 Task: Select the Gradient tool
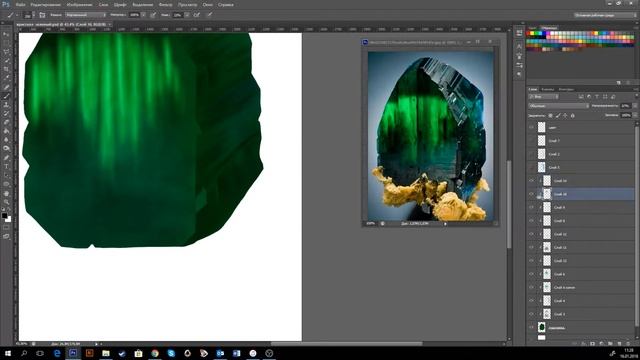pos(6,131)
